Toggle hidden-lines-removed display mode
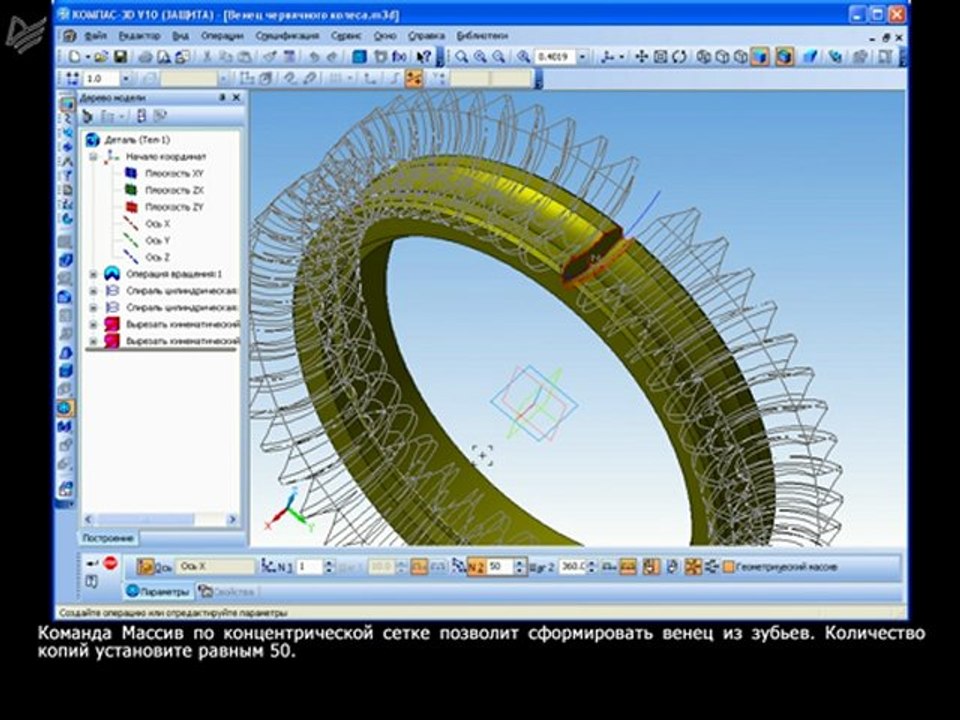Screen dimensions: 960x720 (722, 57)
